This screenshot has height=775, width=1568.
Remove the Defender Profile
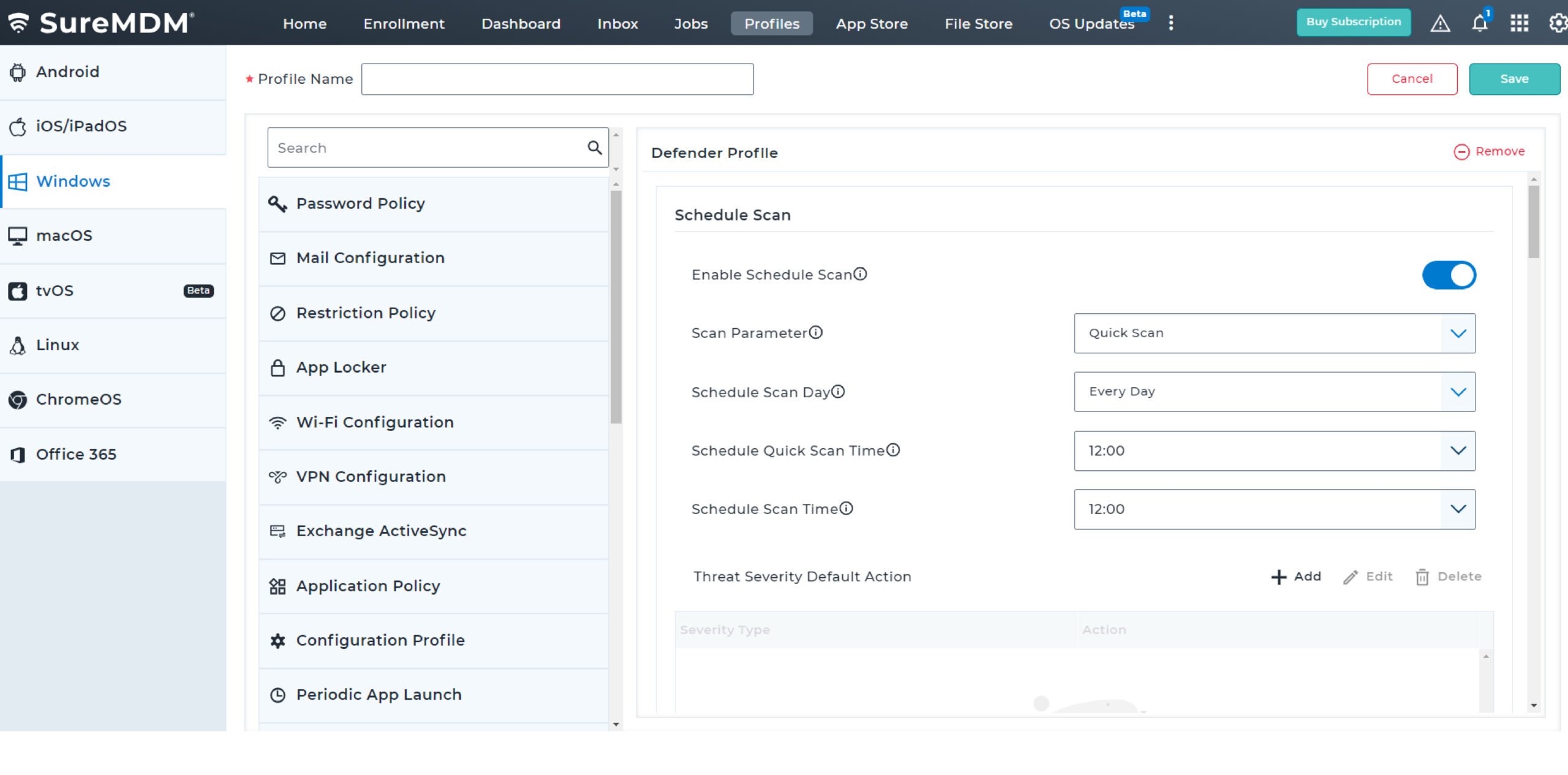pyautogui.click(x=1489, y=151)
